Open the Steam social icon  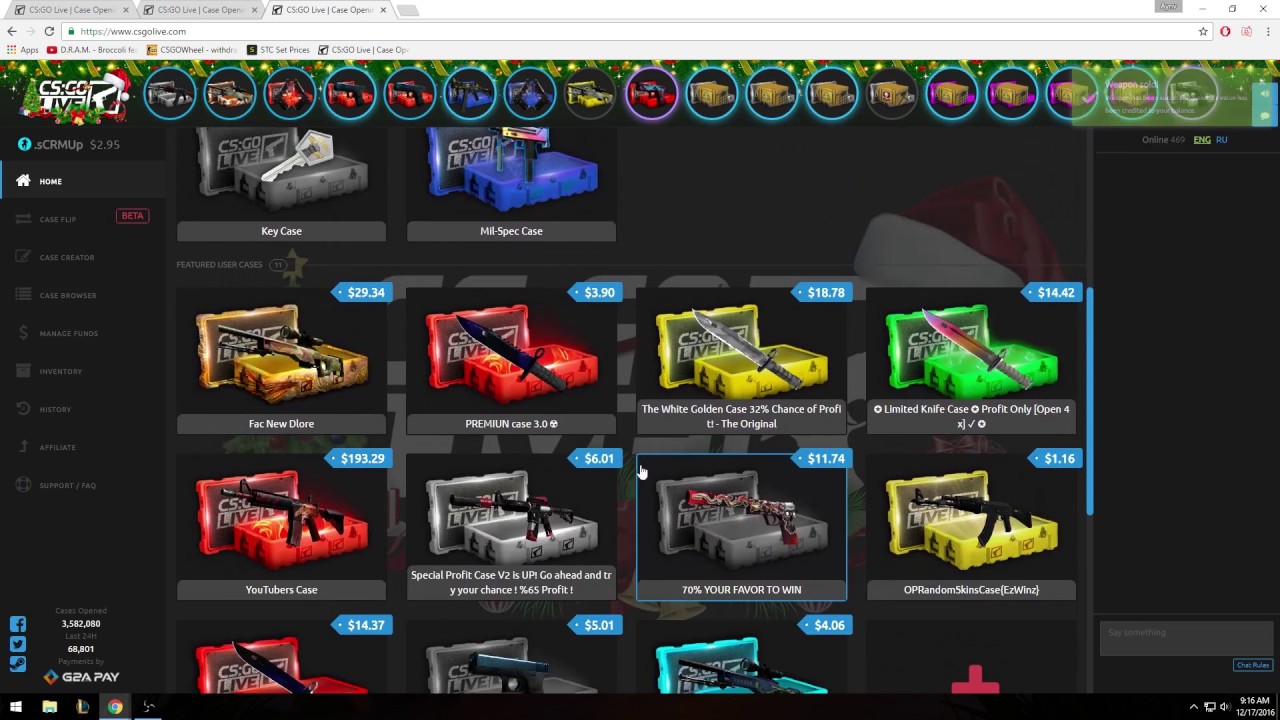18,662
